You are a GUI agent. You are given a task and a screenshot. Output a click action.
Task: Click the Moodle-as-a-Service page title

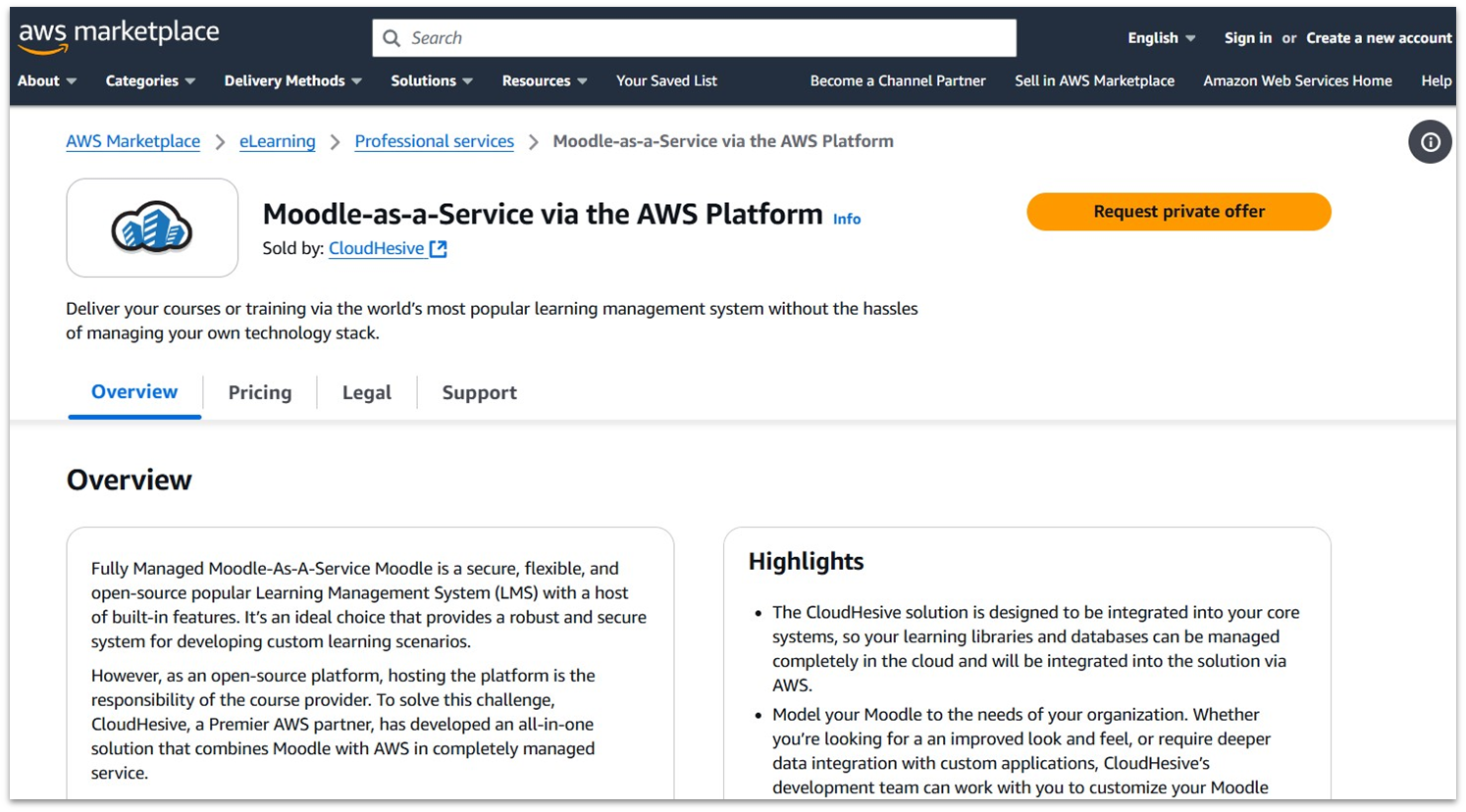[x=543, y=215]
